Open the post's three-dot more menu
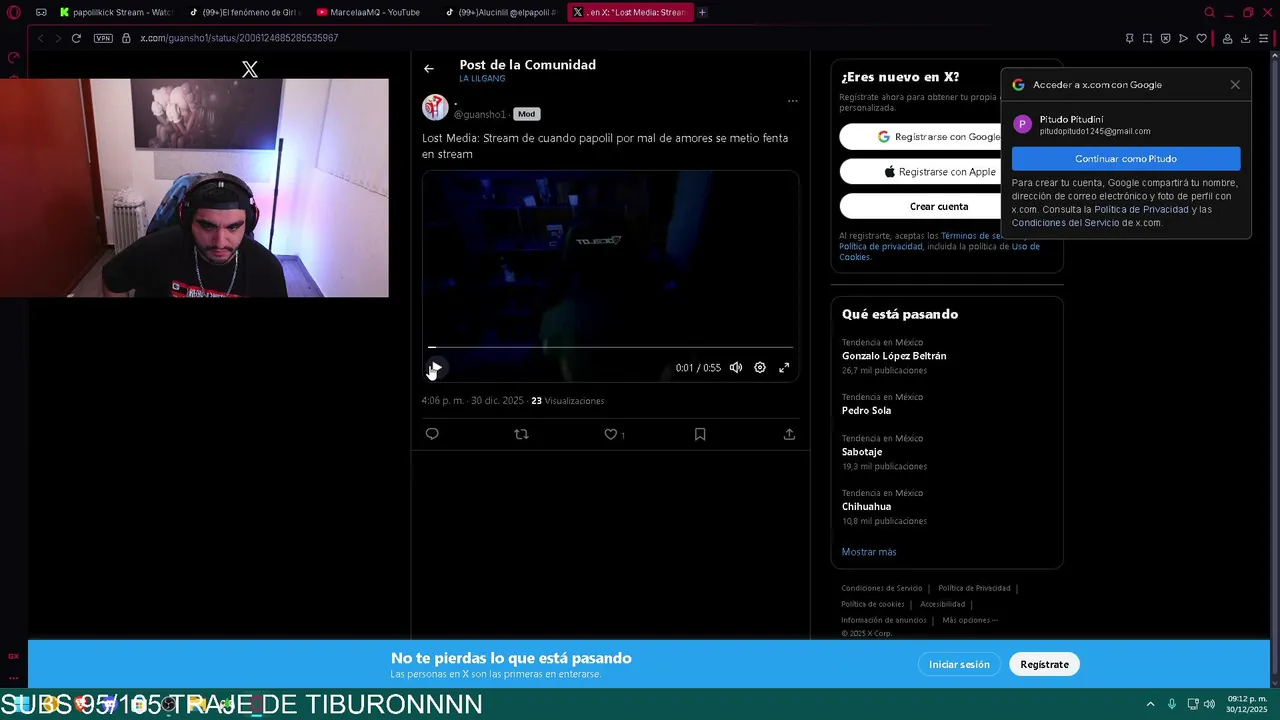The width and height of the screenshot is (1280, 720). coord(792,100)
